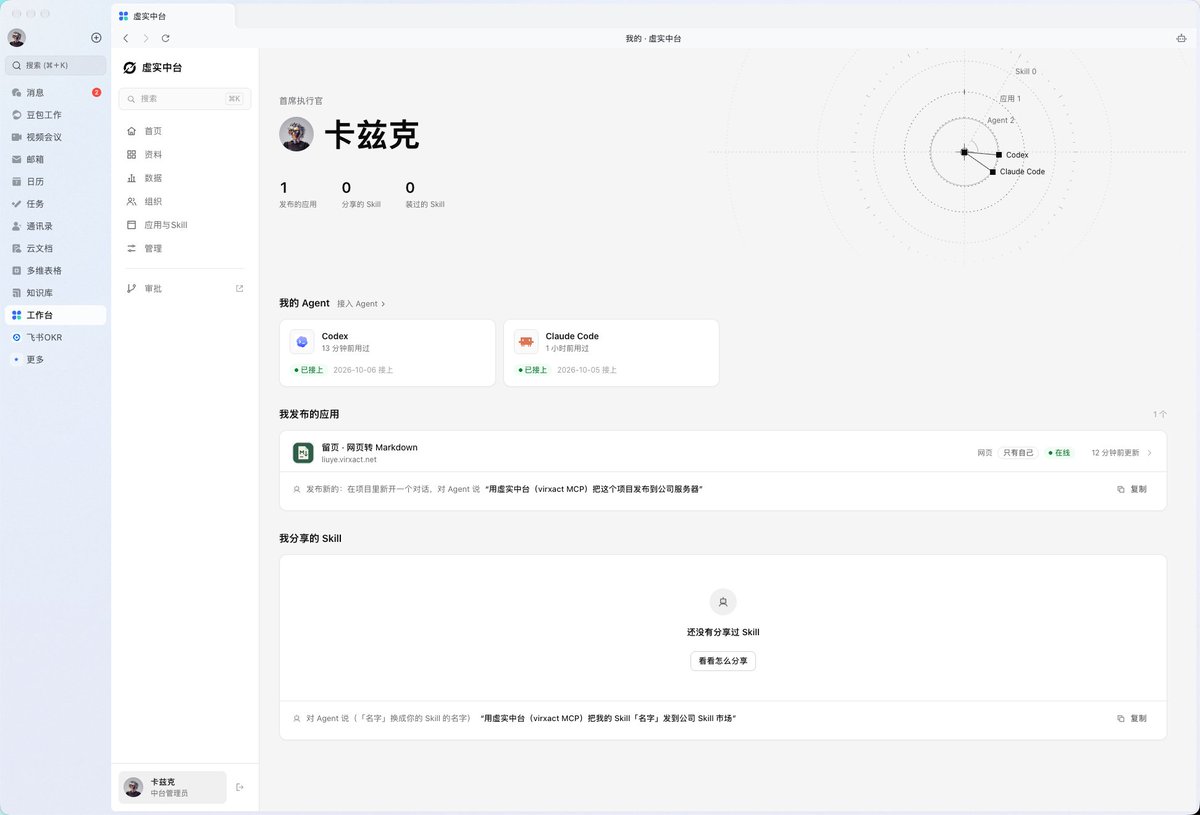Go to 管理 in the navigation
Viewport: 1200px width, 815px height.
point(185,248)
